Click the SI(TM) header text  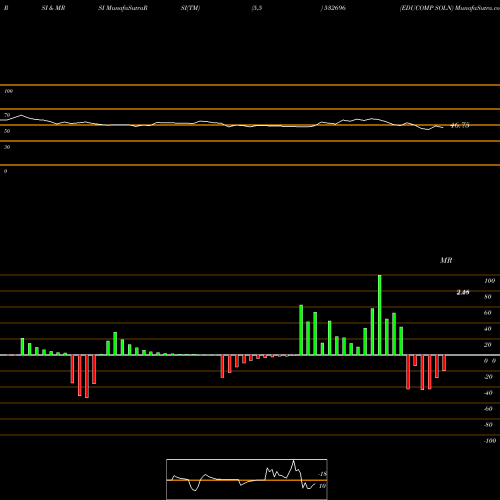click(190, 8)
